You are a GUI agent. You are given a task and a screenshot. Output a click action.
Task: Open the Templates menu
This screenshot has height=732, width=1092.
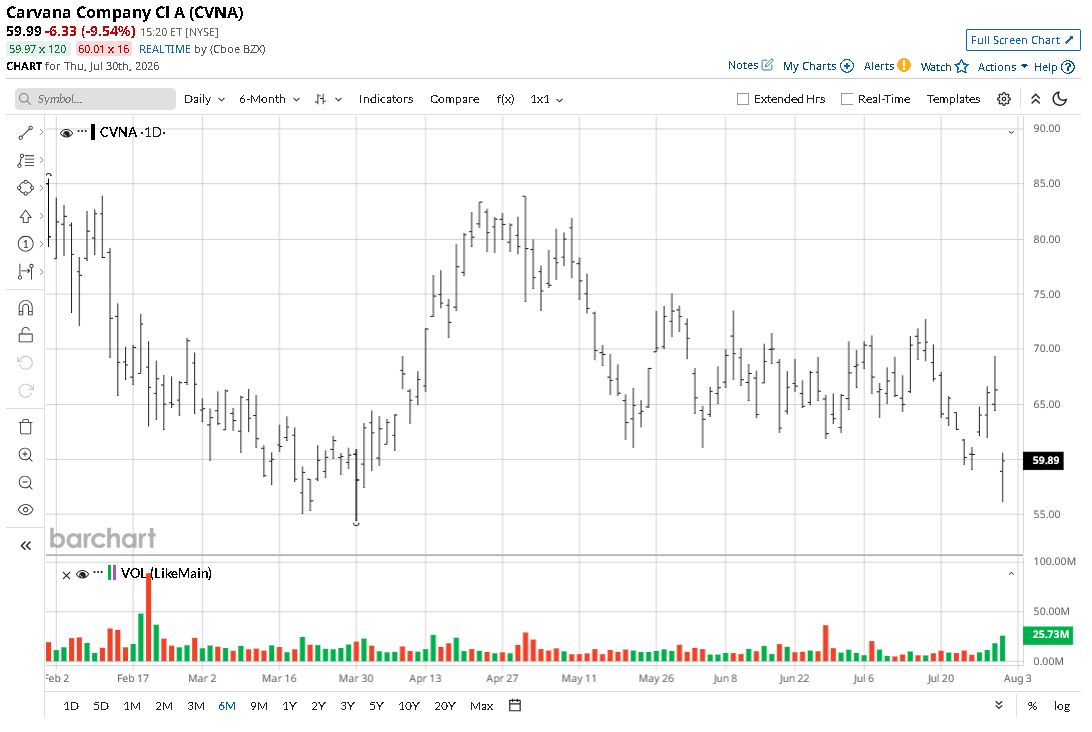click(953, 99)
